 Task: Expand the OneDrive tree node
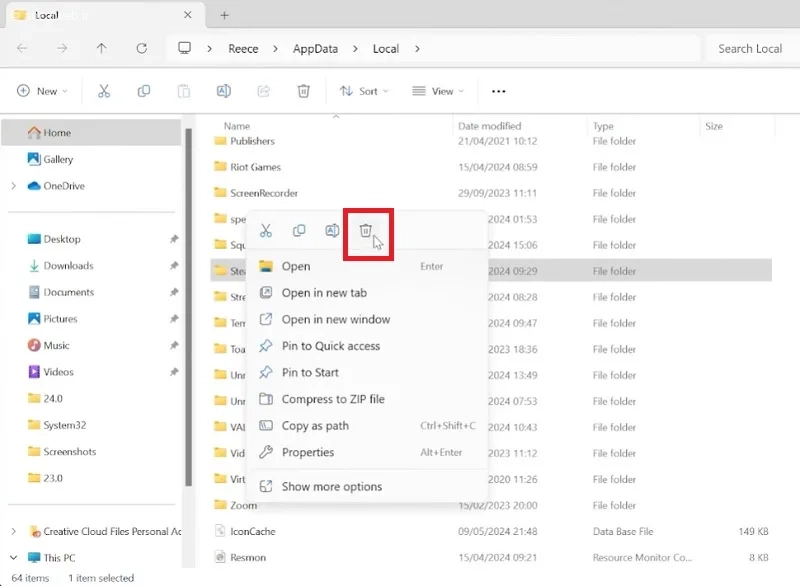point(13,186)
